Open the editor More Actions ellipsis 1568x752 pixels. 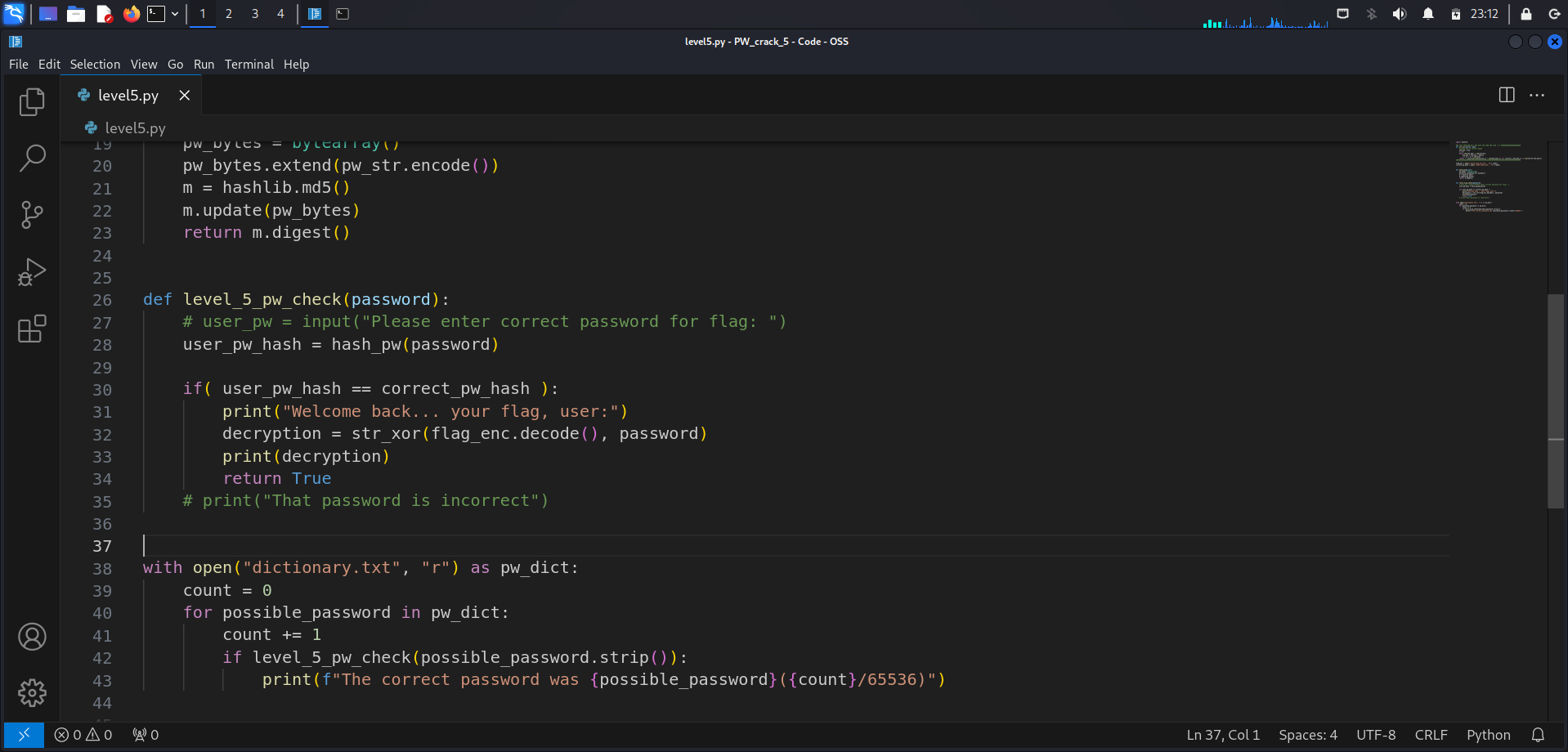(x=1537, y=95)
